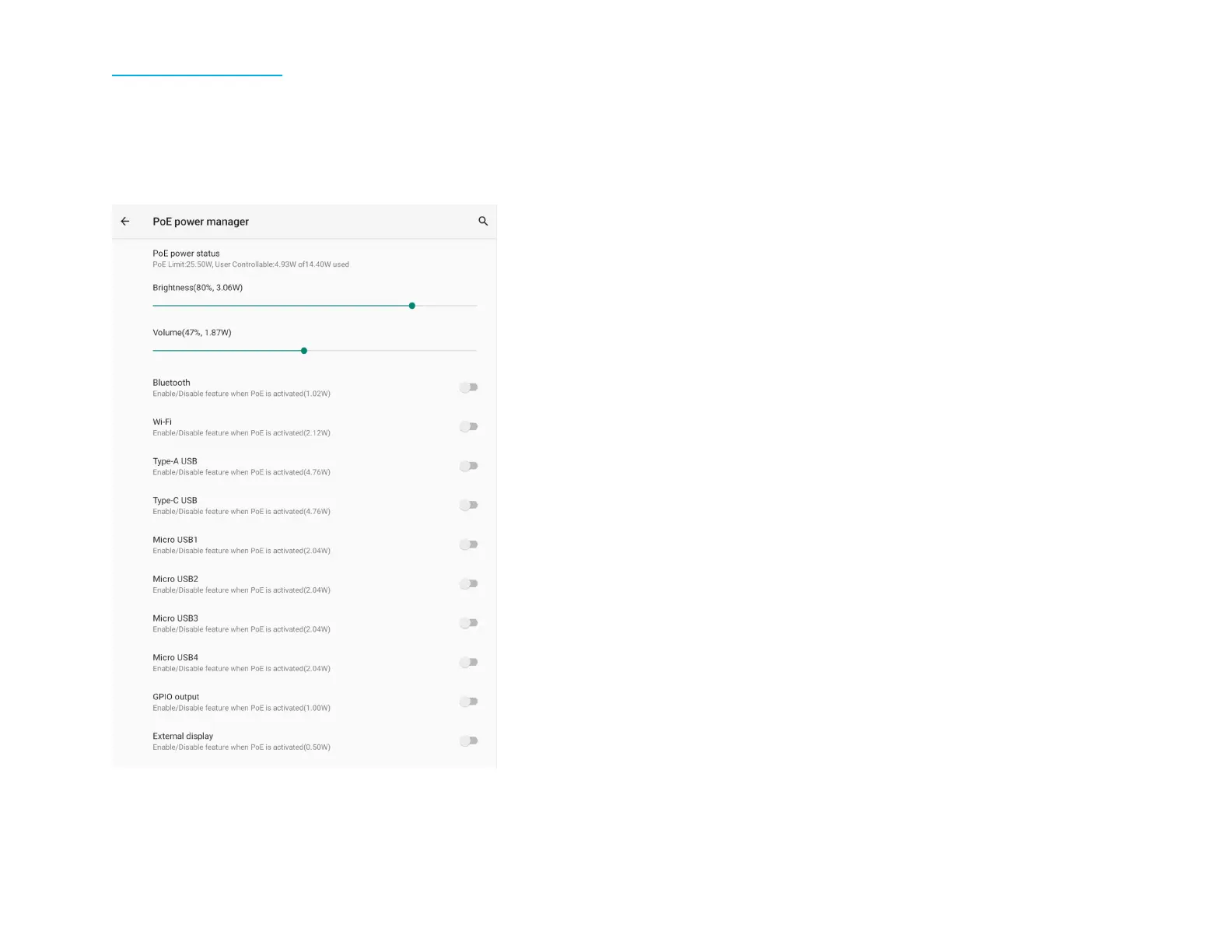The width and height of the screenshot is (1232, 952).
Task: Open search with magnifier icon
Action: pos(483,222)
